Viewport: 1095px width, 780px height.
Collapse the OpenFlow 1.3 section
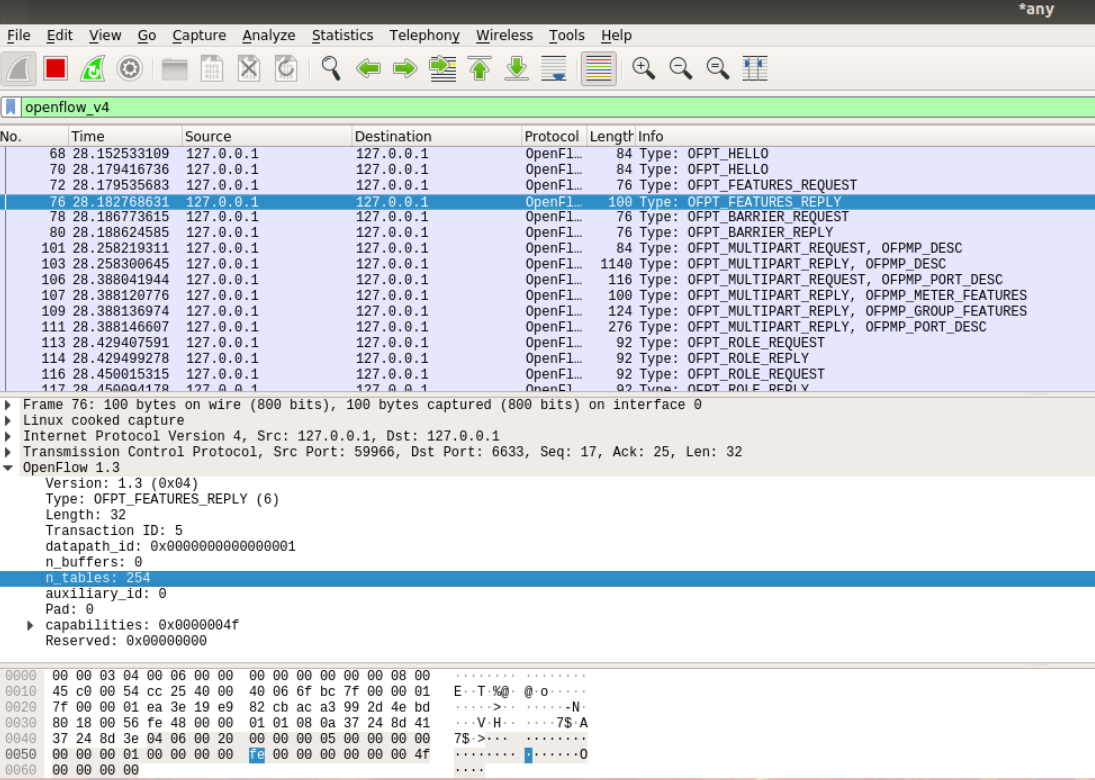9,468
